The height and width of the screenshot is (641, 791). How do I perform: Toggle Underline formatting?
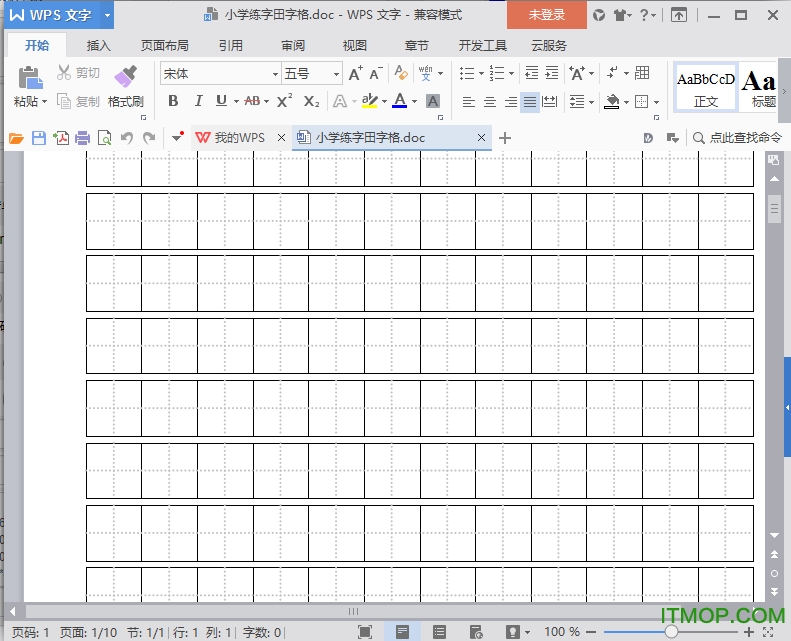coord(221,101)
